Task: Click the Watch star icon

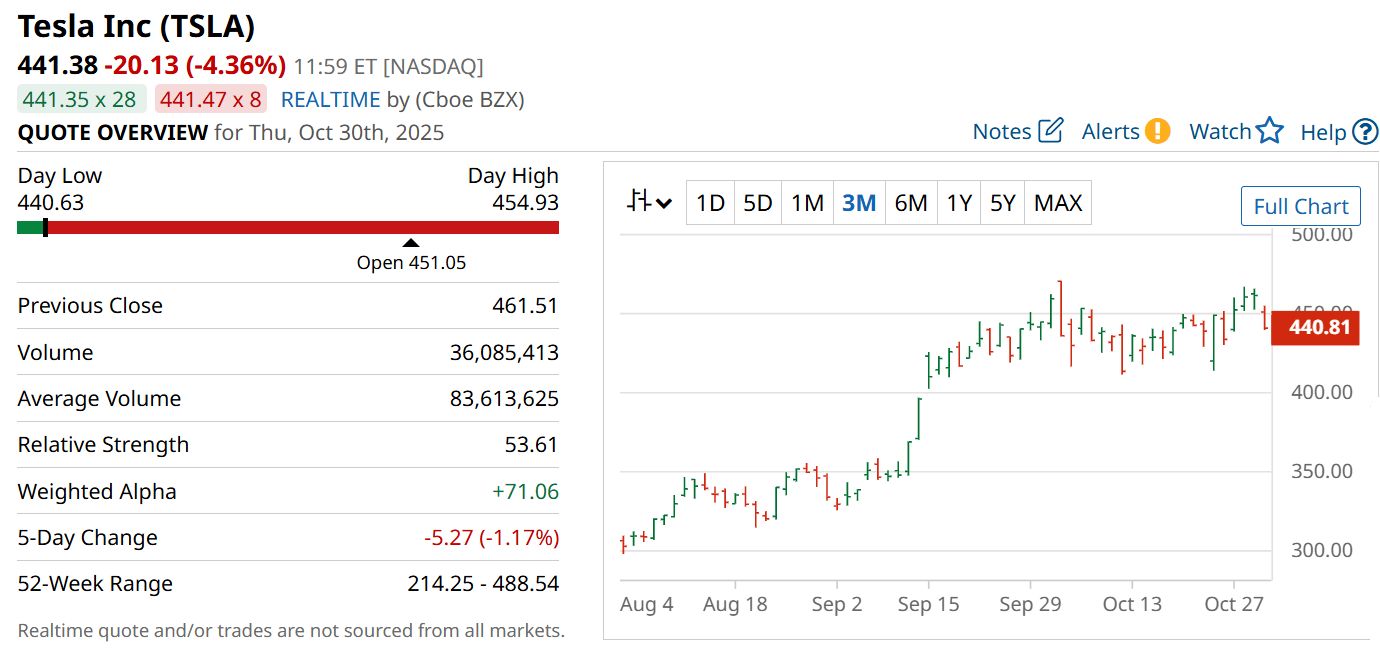Action: (1270, 131)
